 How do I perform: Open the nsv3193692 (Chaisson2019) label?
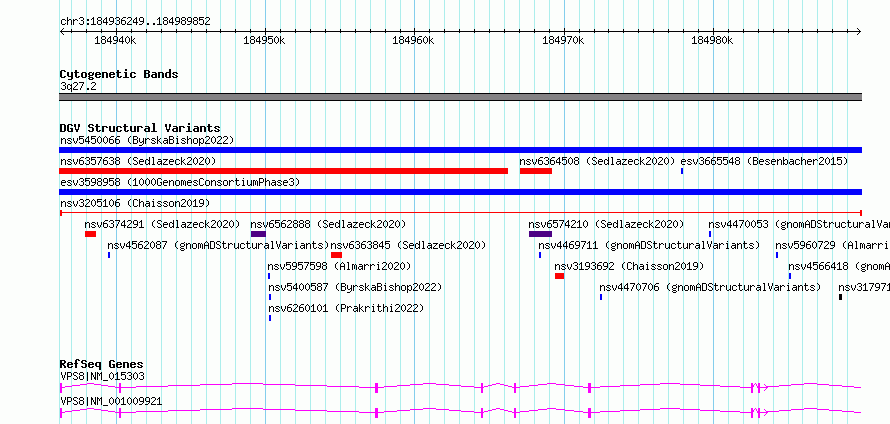(629, 266)
